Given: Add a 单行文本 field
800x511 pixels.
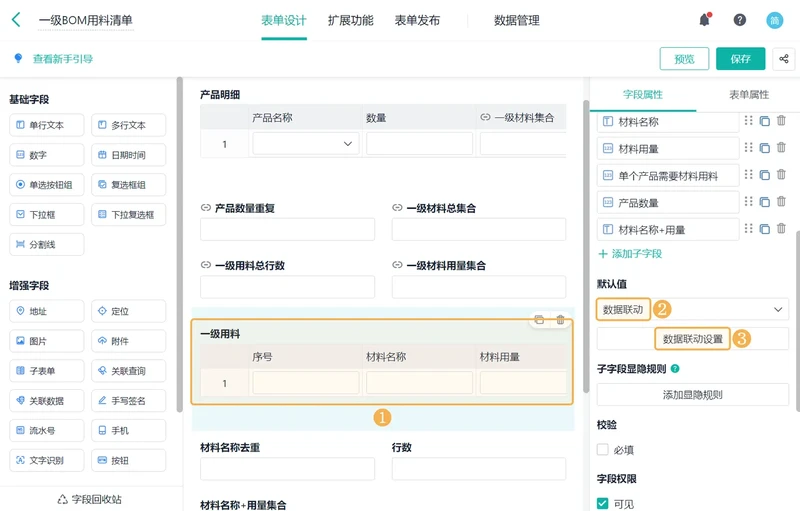Looking at the screenshot, I should point(46,125).
